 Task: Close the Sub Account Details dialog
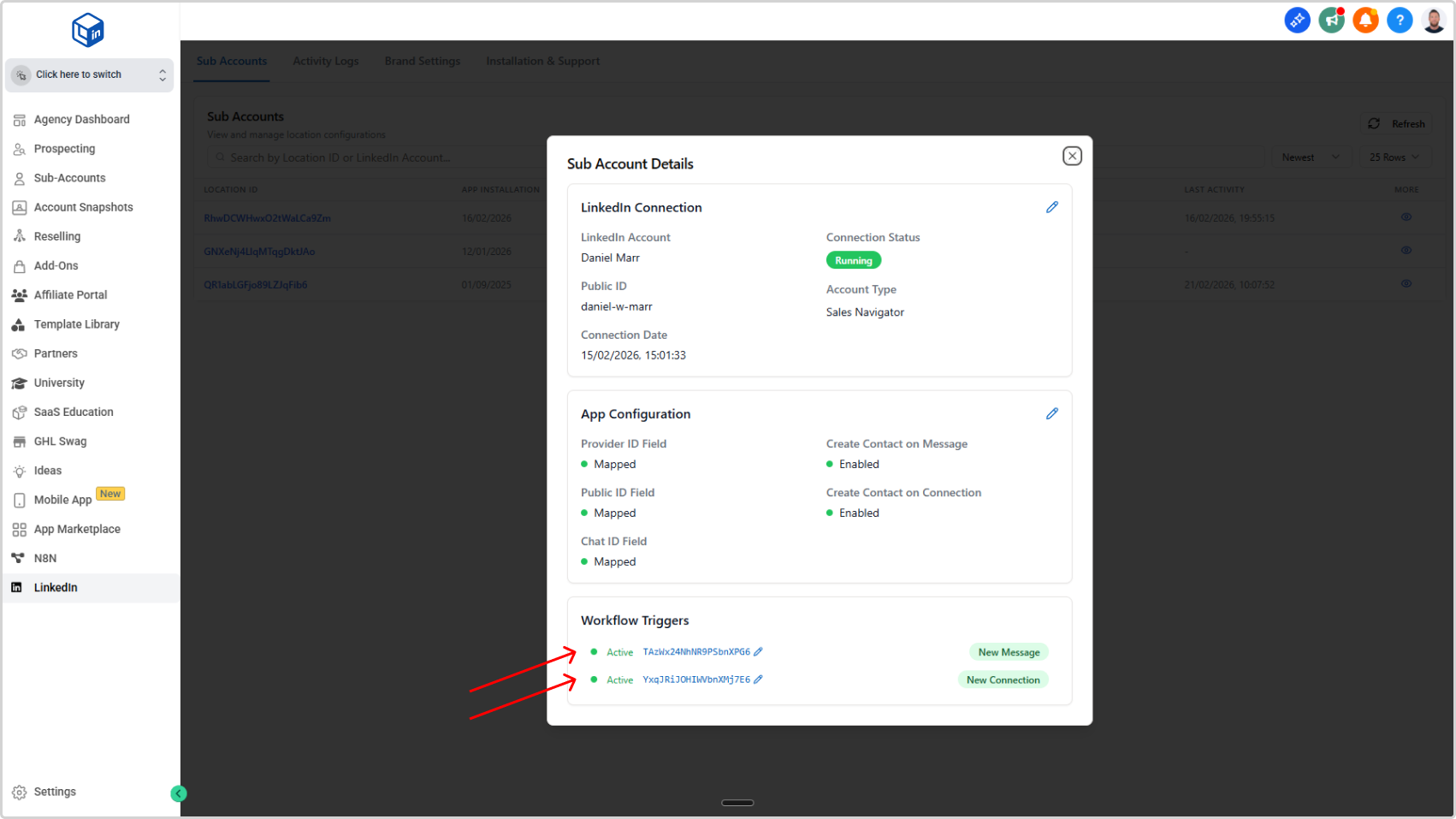pyautogui.click(x=1071, y=156)
